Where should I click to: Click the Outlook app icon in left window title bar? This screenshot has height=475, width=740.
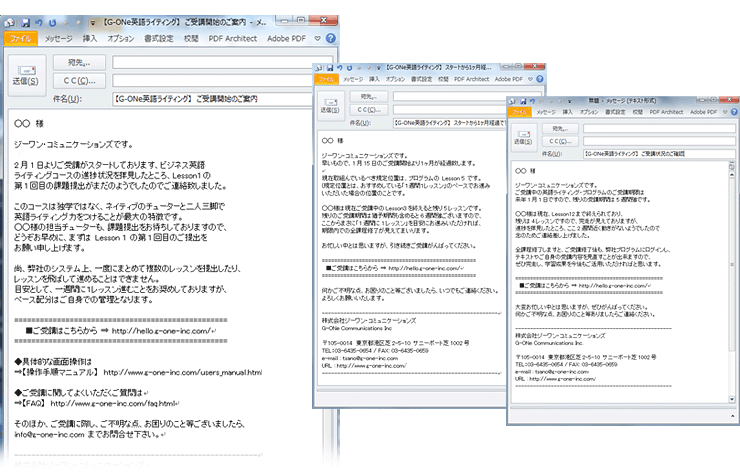(x=9, y=22)
